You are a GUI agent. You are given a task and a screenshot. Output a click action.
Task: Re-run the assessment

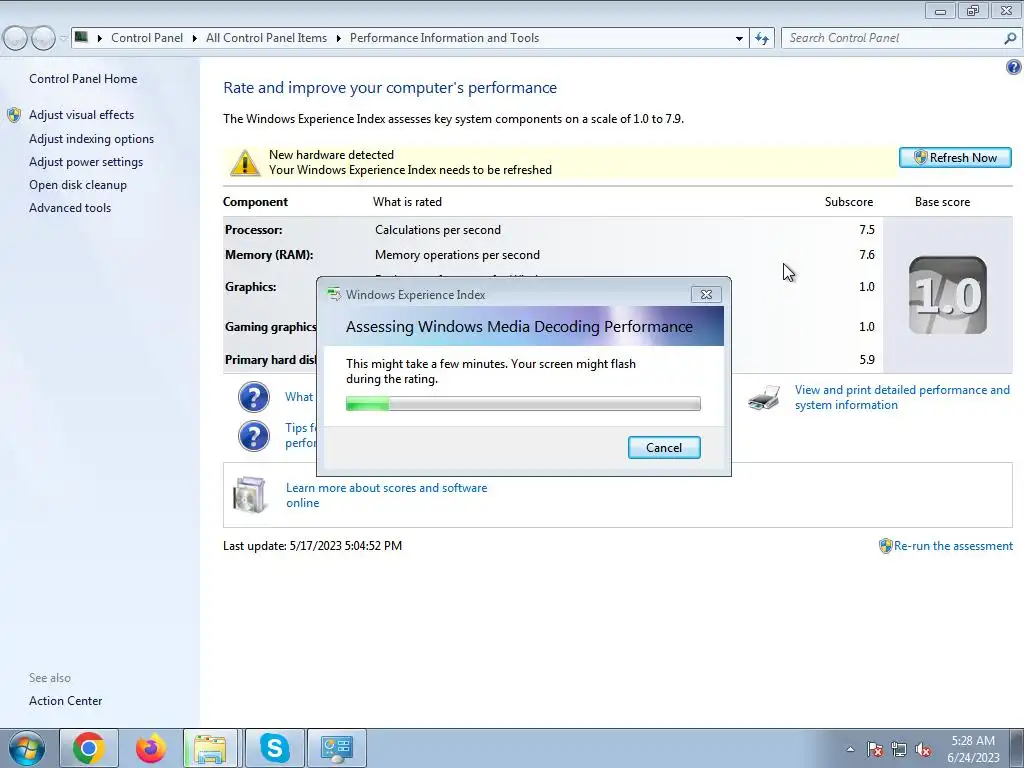[x=953, y=546]
